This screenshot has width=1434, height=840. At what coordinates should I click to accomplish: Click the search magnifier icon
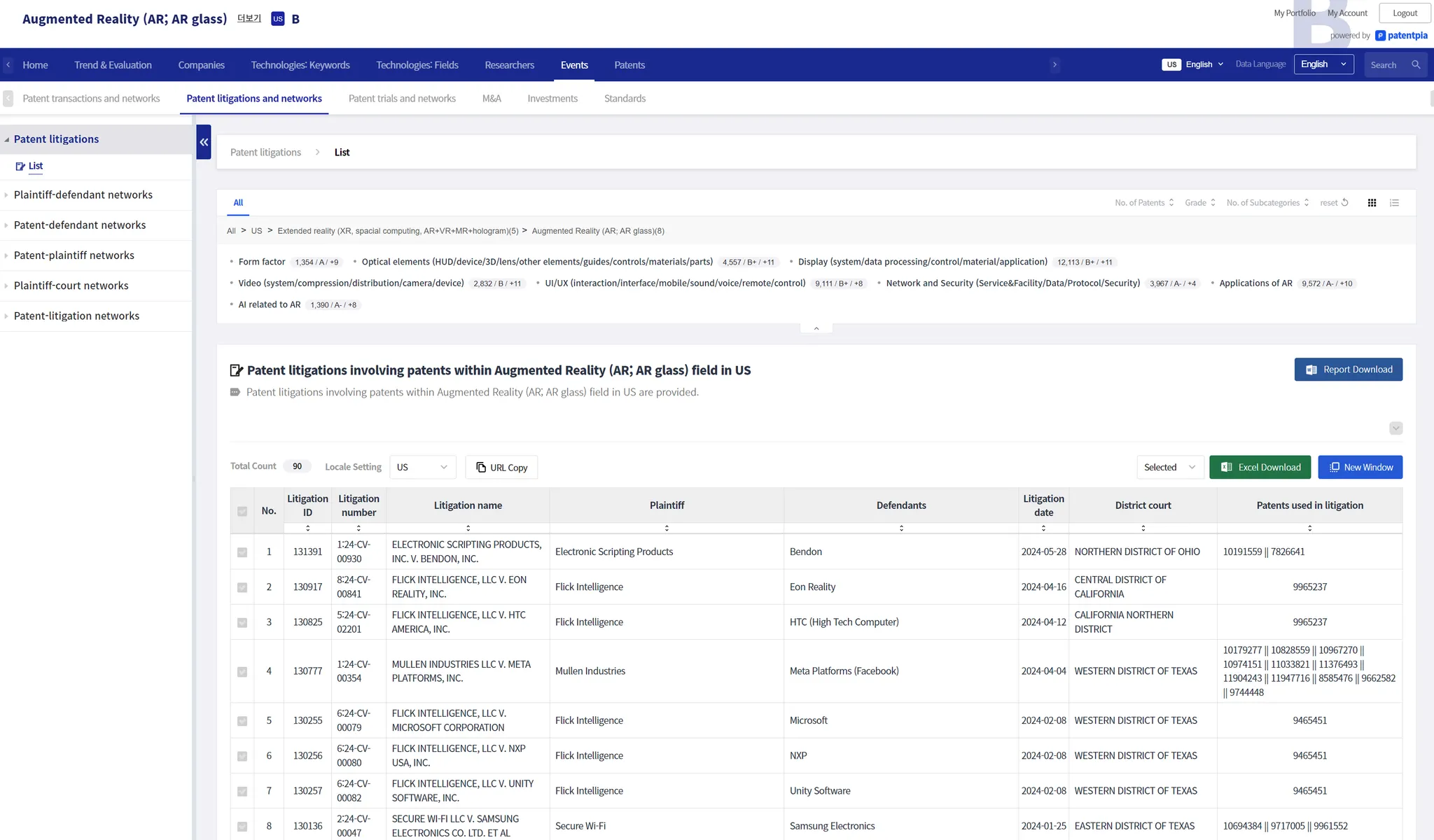pos(1416,65)
